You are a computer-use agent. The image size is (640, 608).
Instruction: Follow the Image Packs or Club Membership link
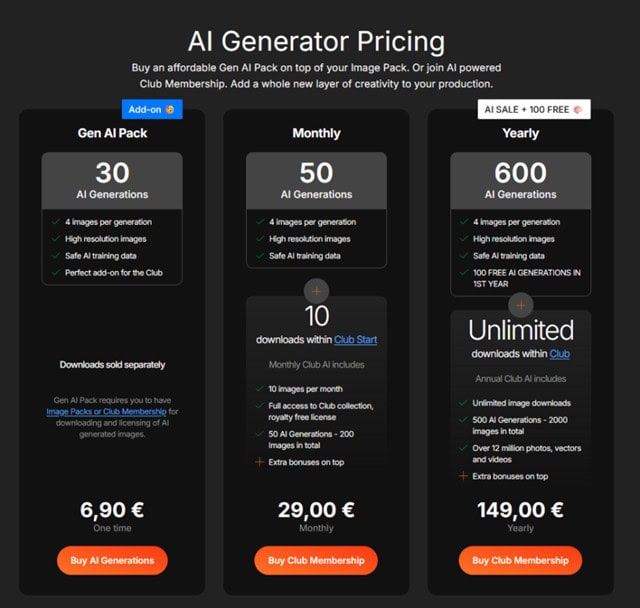click(x=107, y=411)
